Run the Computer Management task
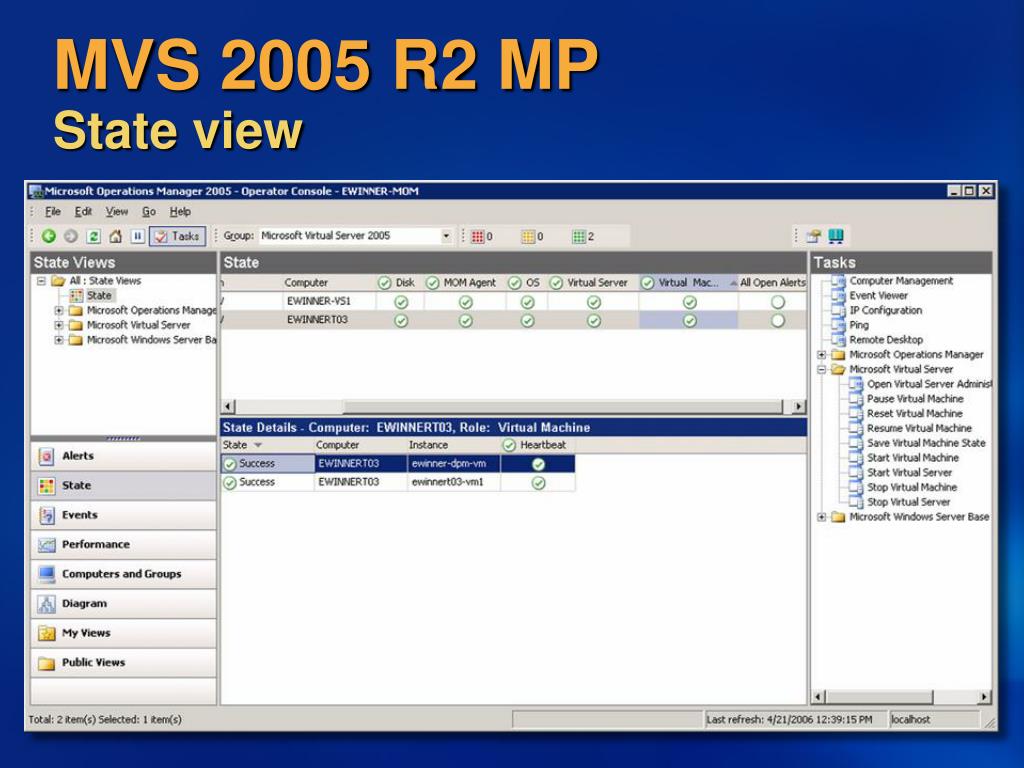1024x768 pixels. pyautogui.click(x=901, y=281)
